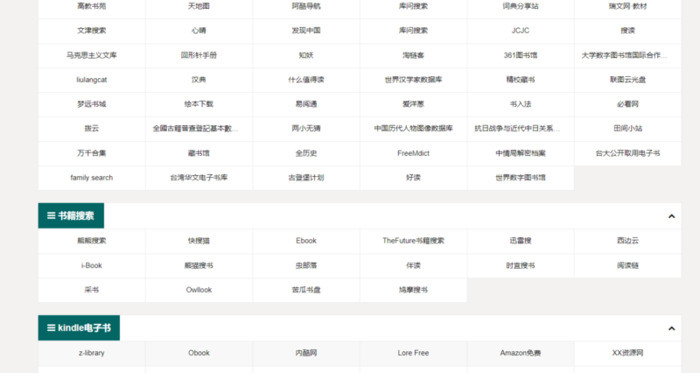
Task: Visit the family search link
Action: [x=92, y=178]
